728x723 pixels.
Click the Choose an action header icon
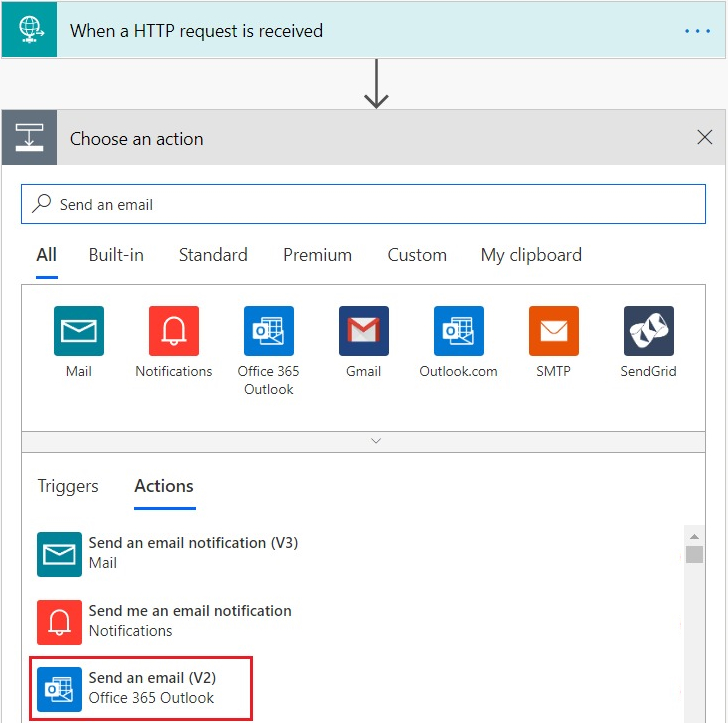tap(29, 138)
